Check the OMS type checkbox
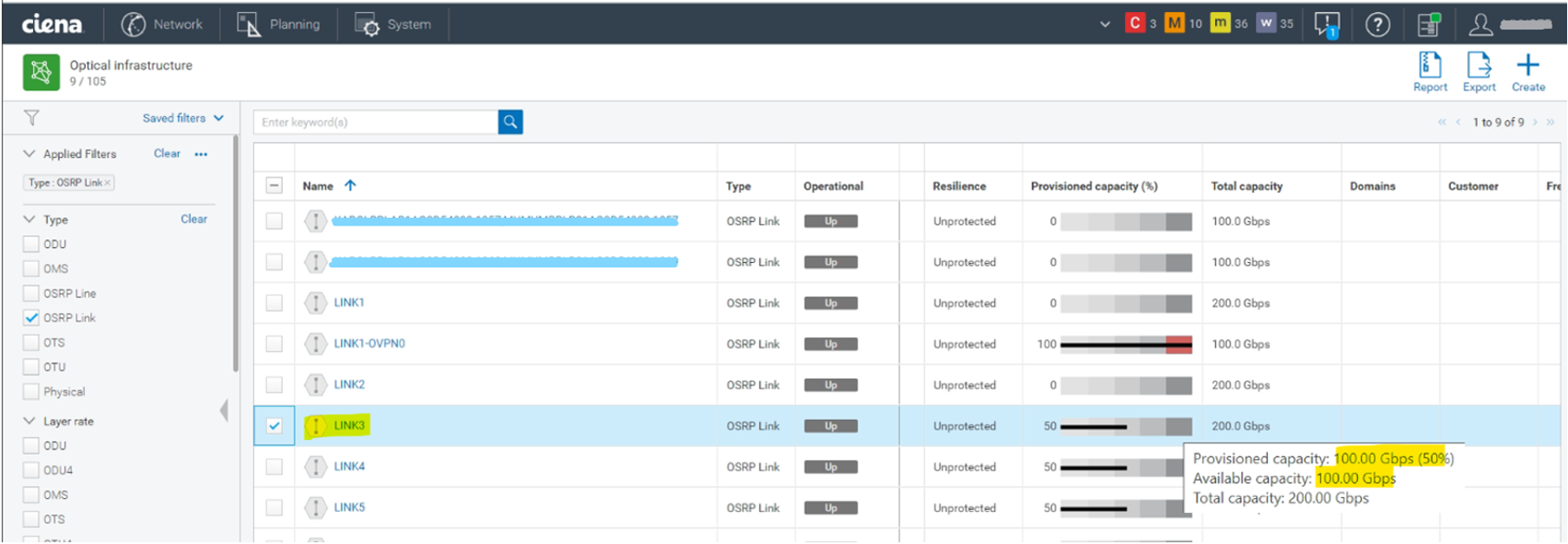This screenshot has width=1568, height=544. click(x=31, y=269)
